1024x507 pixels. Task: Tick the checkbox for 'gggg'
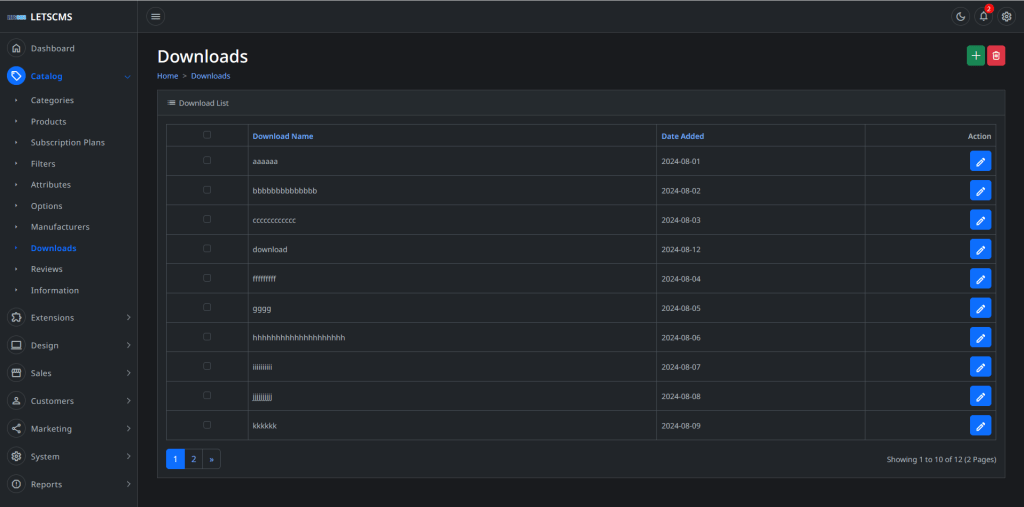click(207, 307)
